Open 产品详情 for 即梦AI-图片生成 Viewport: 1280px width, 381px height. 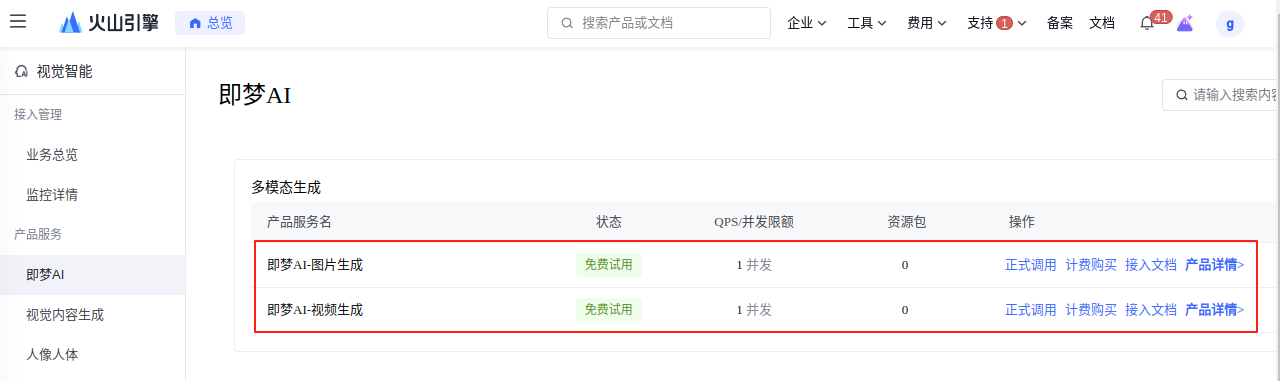coord(1215,265)
